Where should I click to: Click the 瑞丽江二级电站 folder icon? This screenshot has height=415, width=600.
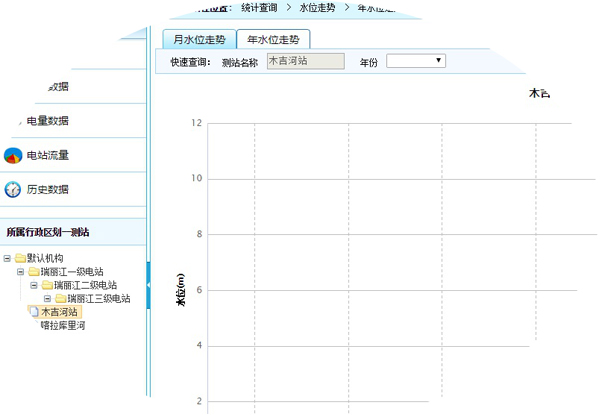click(x=46, y=285)
